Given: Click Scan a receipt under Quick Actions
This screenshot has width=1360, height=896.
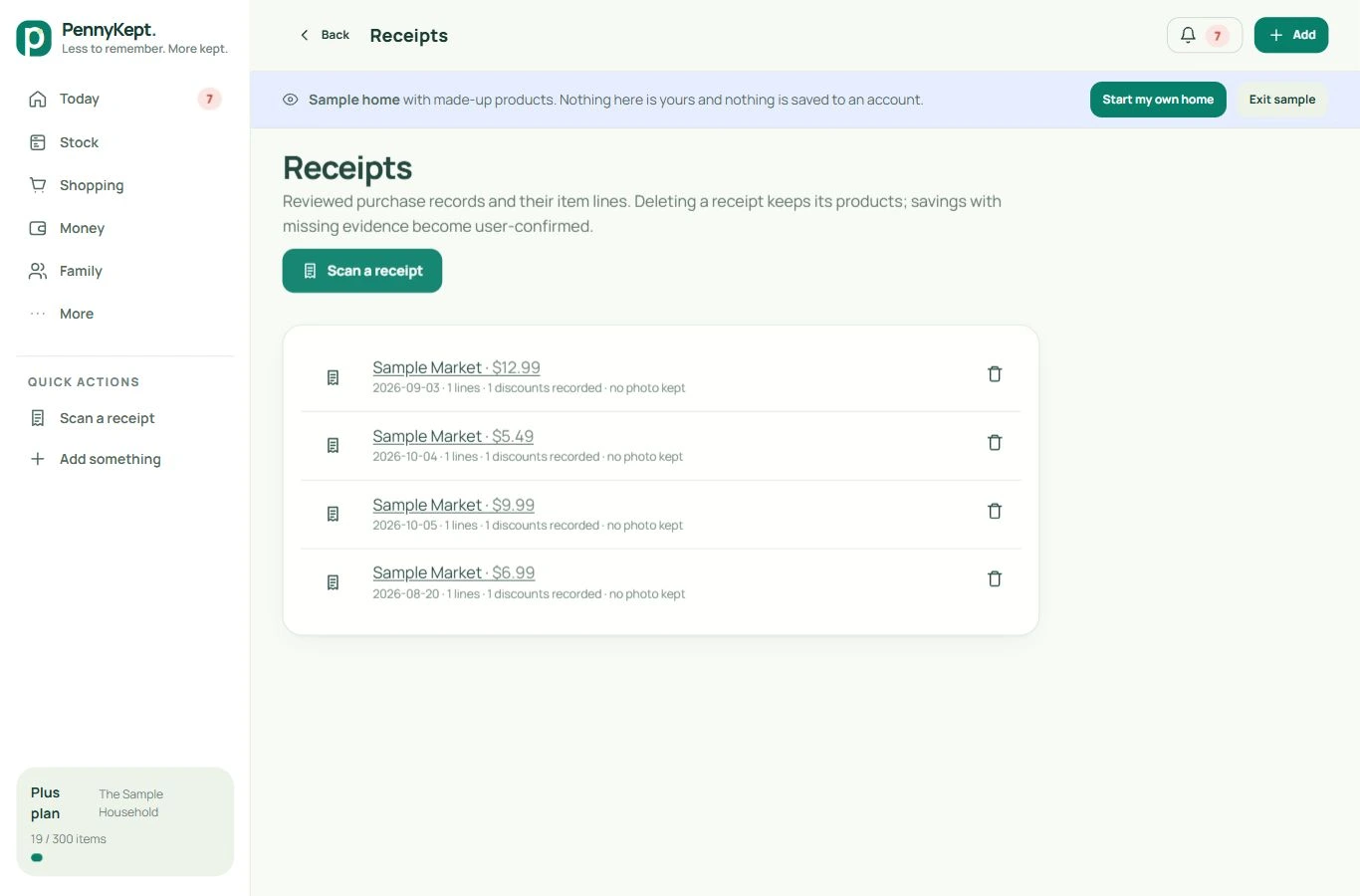Looking at the screenshot, I should point(125,418).
